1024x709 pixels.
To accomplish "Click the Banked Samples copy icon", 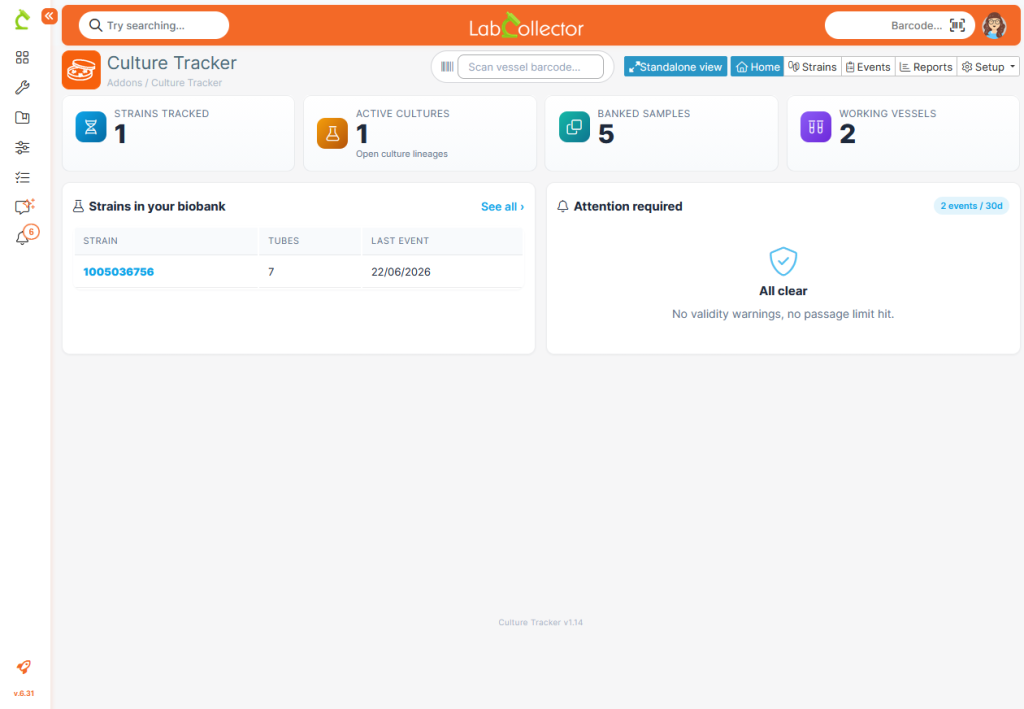I will pyautogui.click(x=574, y=127).
